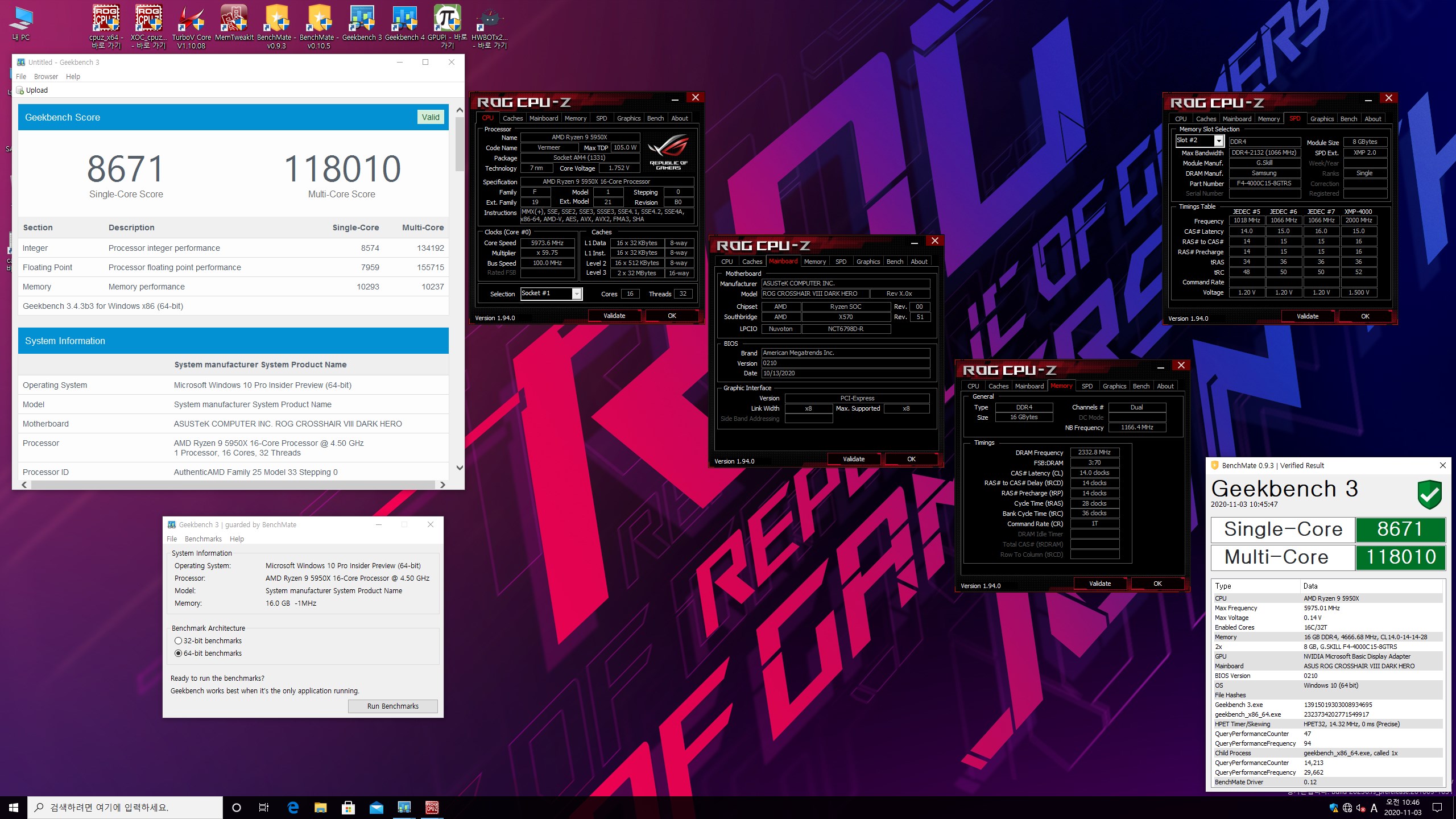Click the muted volume tray icon
The width and height of the screenshot is (1456, 819).
tap(1360, 808)
